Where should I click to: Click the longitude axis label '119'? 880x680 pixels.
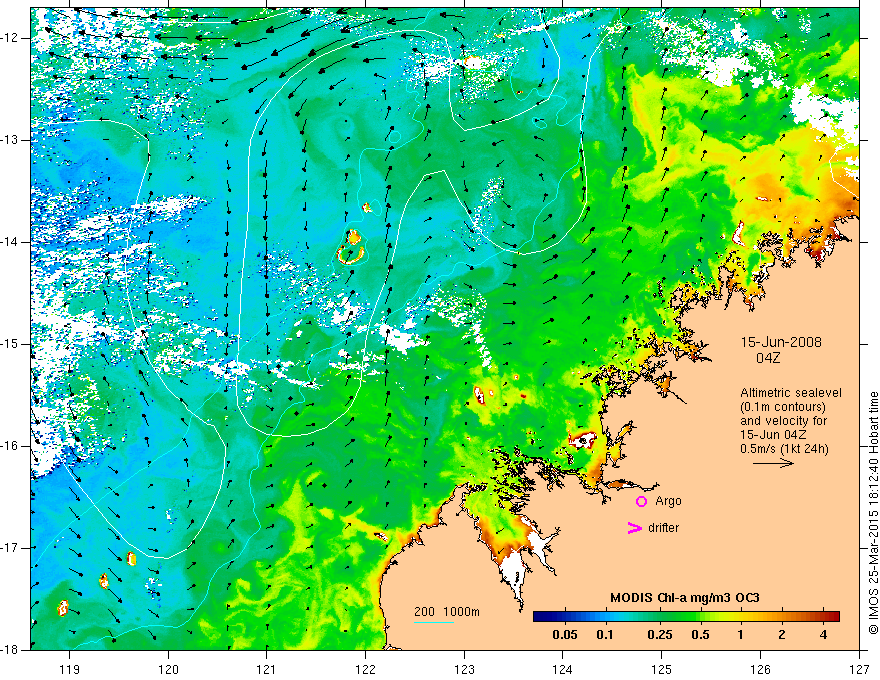click(70, 670)
